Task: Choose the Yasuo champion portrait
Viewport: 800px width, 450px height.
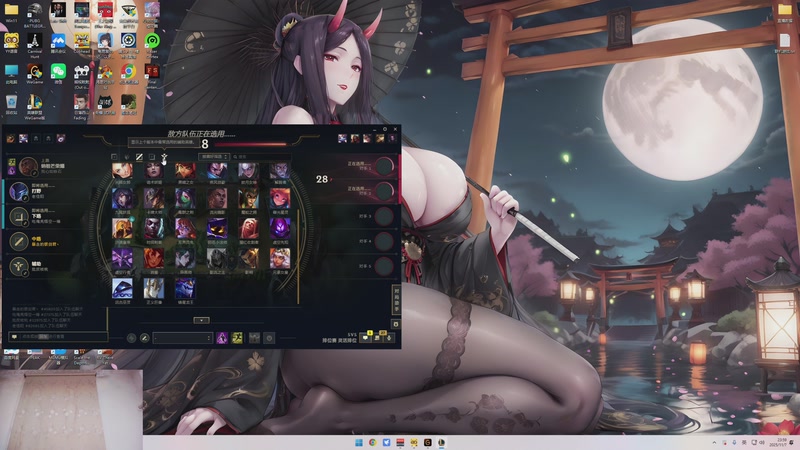Action: click(217, 170)
